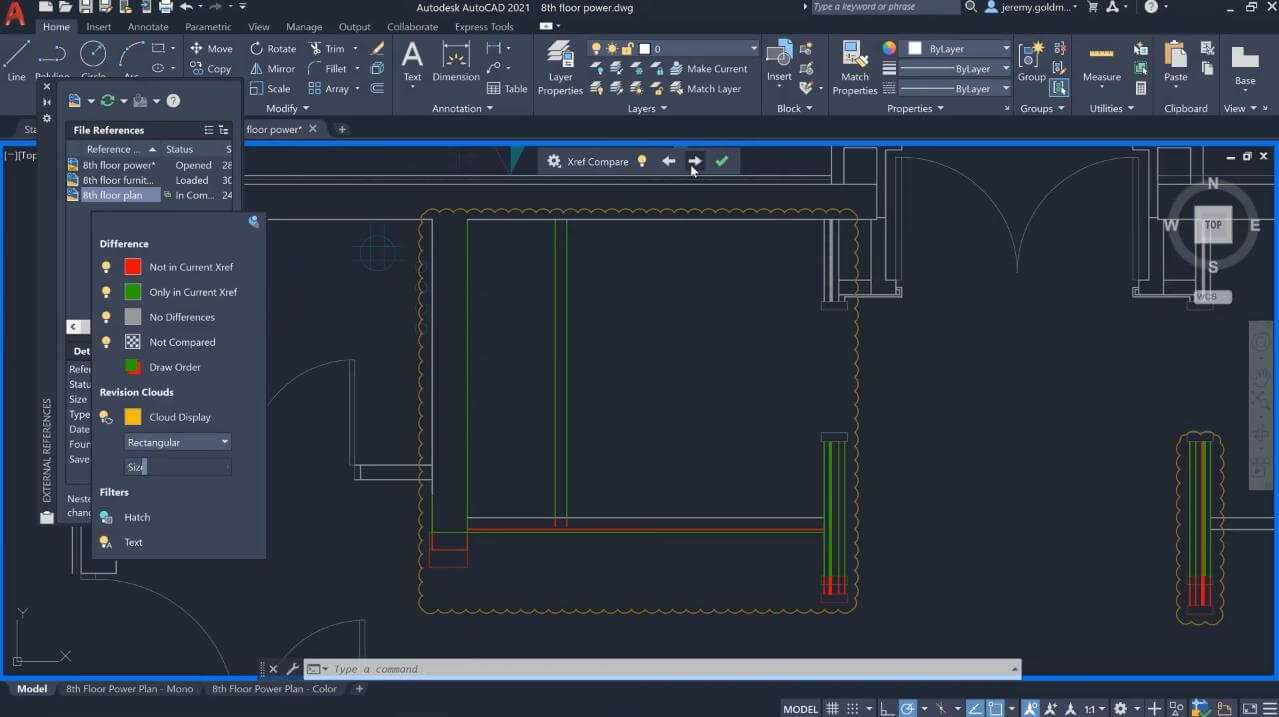Start the Rotate command
The width and height of the screenshot is (1279, 717).
tap(273, 48)
